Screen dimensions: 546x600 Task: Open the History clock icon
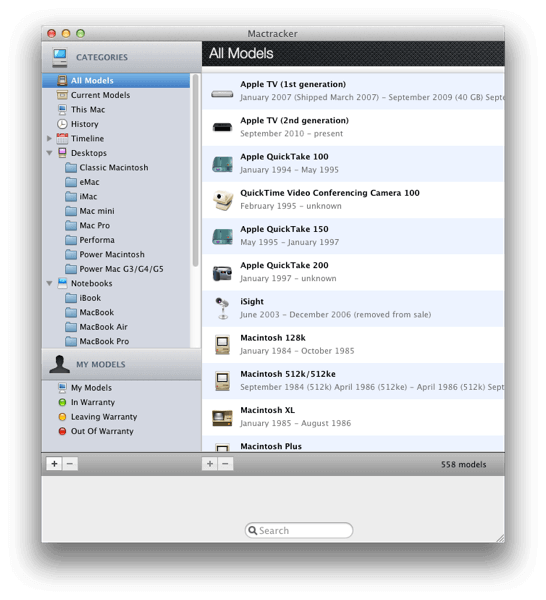tap(62, 124)
